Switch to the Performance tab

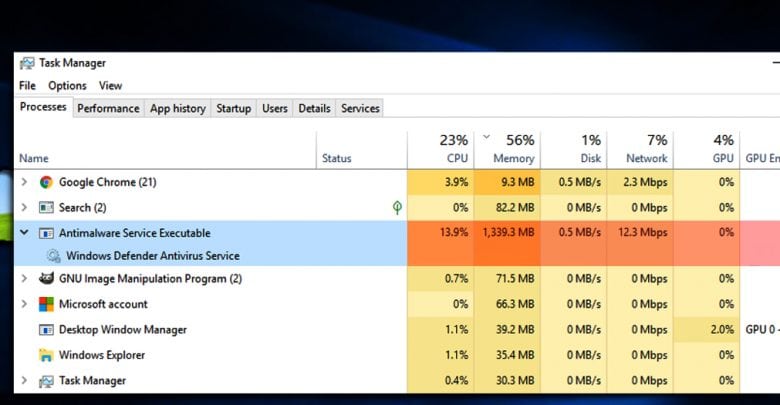tap(108, 108)
